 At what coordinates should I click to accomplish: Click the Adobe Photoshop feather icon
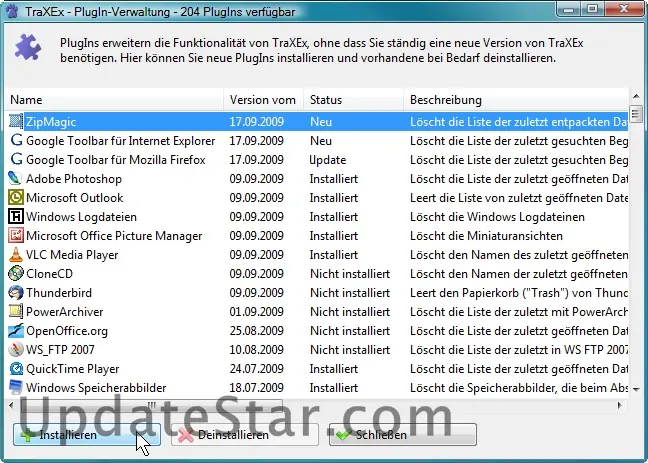[x=16, y=179]
